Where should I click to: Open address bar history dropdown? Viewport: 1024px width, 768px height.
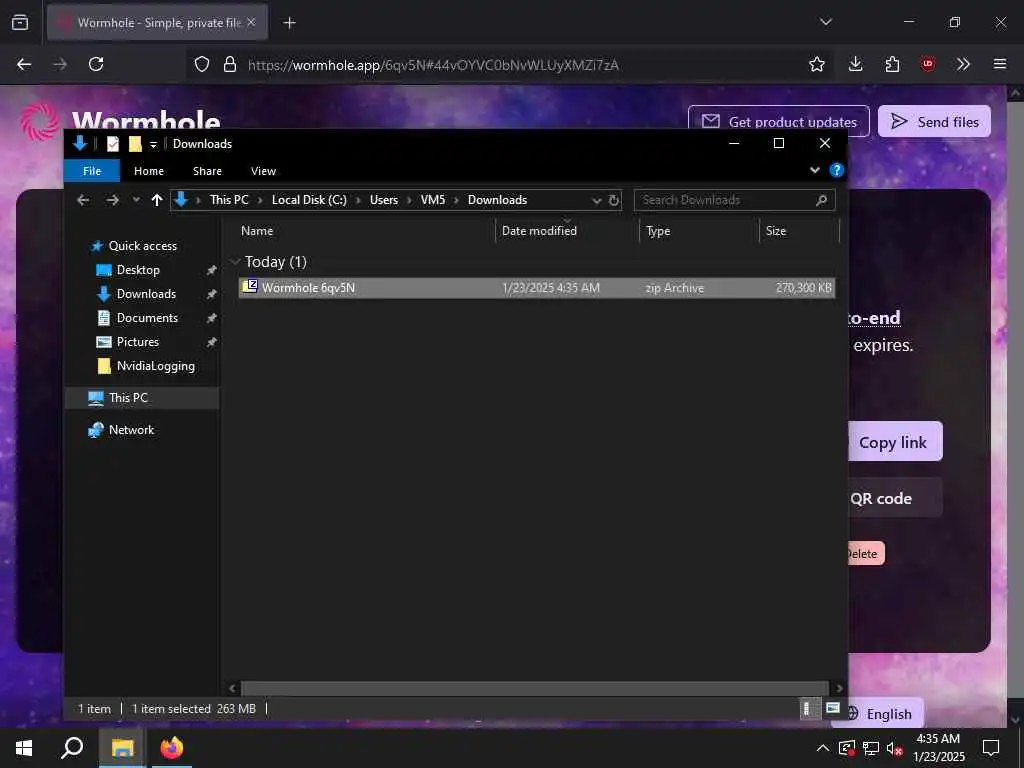point(596,200)
